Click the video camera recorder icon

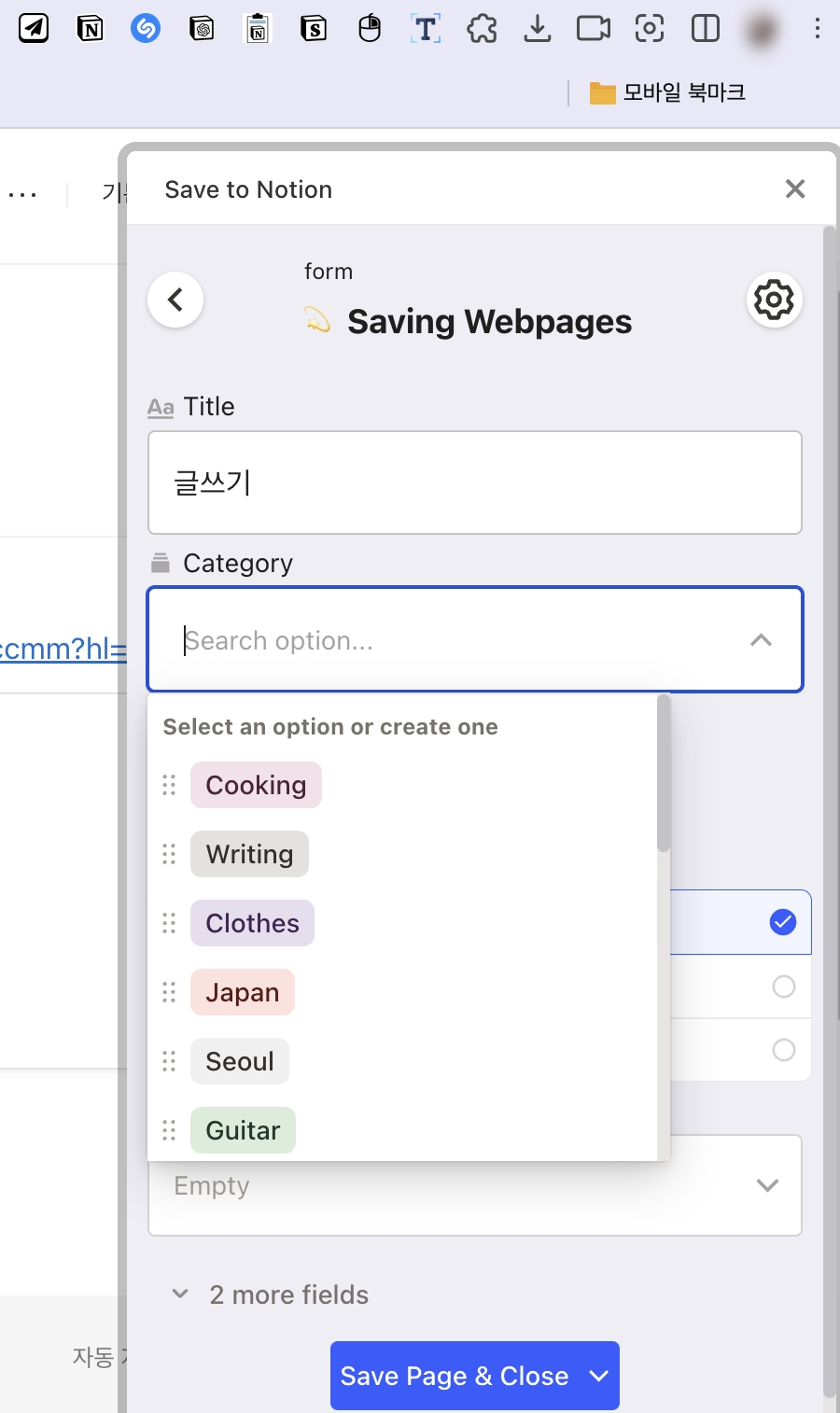594,29
